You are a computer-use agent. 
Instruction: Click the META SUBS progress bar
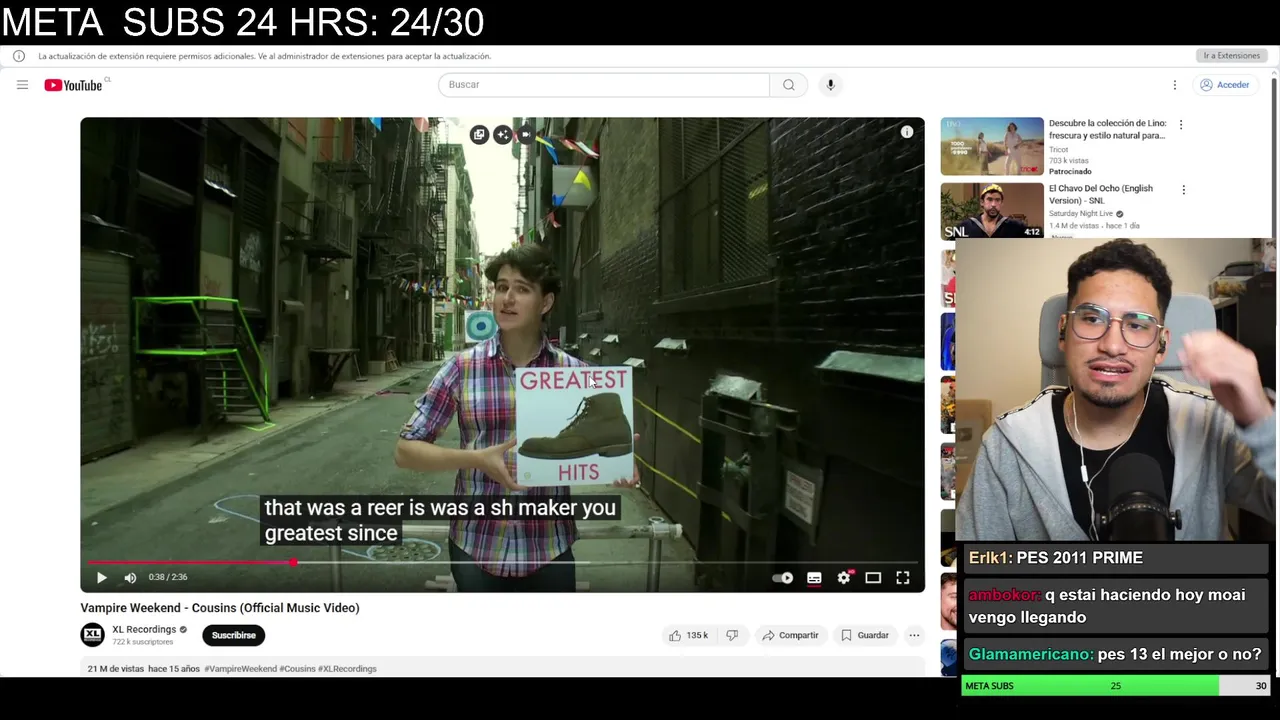click(x=1115, y=686)
